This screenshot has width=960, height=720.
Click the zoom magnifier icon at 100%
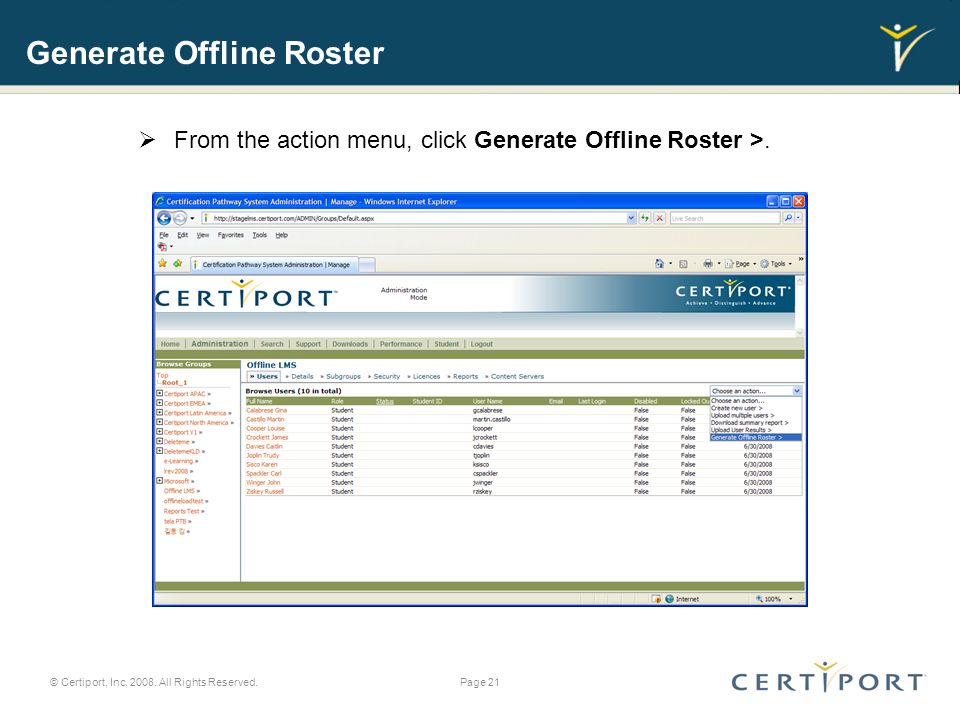tap(759, 599)
